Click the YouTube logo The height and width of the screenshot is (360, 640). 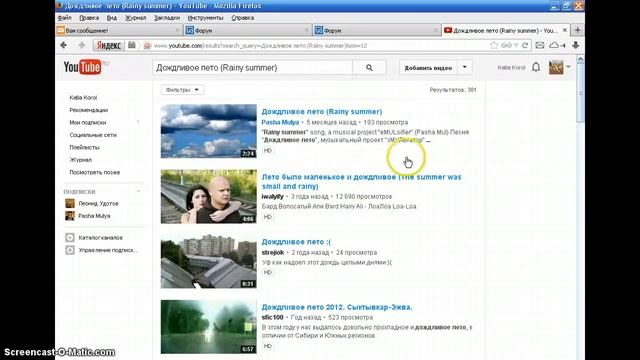click(x=82, y=67)
